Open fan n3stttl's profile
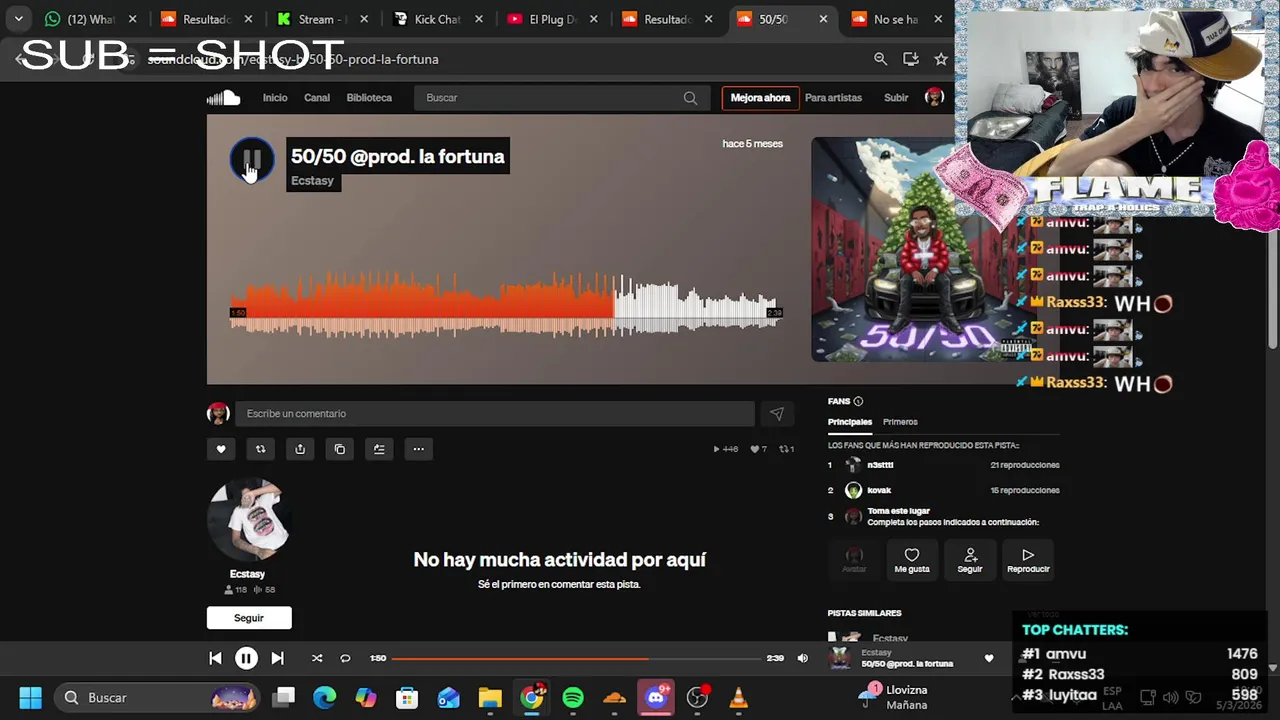 click(880, 465)
